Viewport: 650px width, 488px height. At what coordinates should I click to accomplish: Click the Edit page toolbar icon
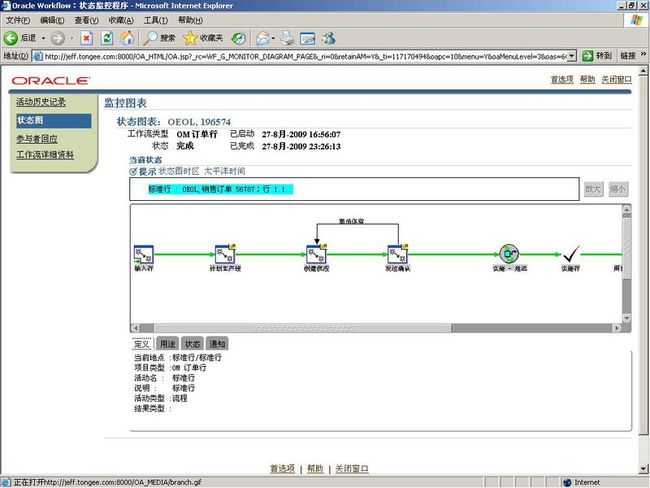(x=307, y=39)
